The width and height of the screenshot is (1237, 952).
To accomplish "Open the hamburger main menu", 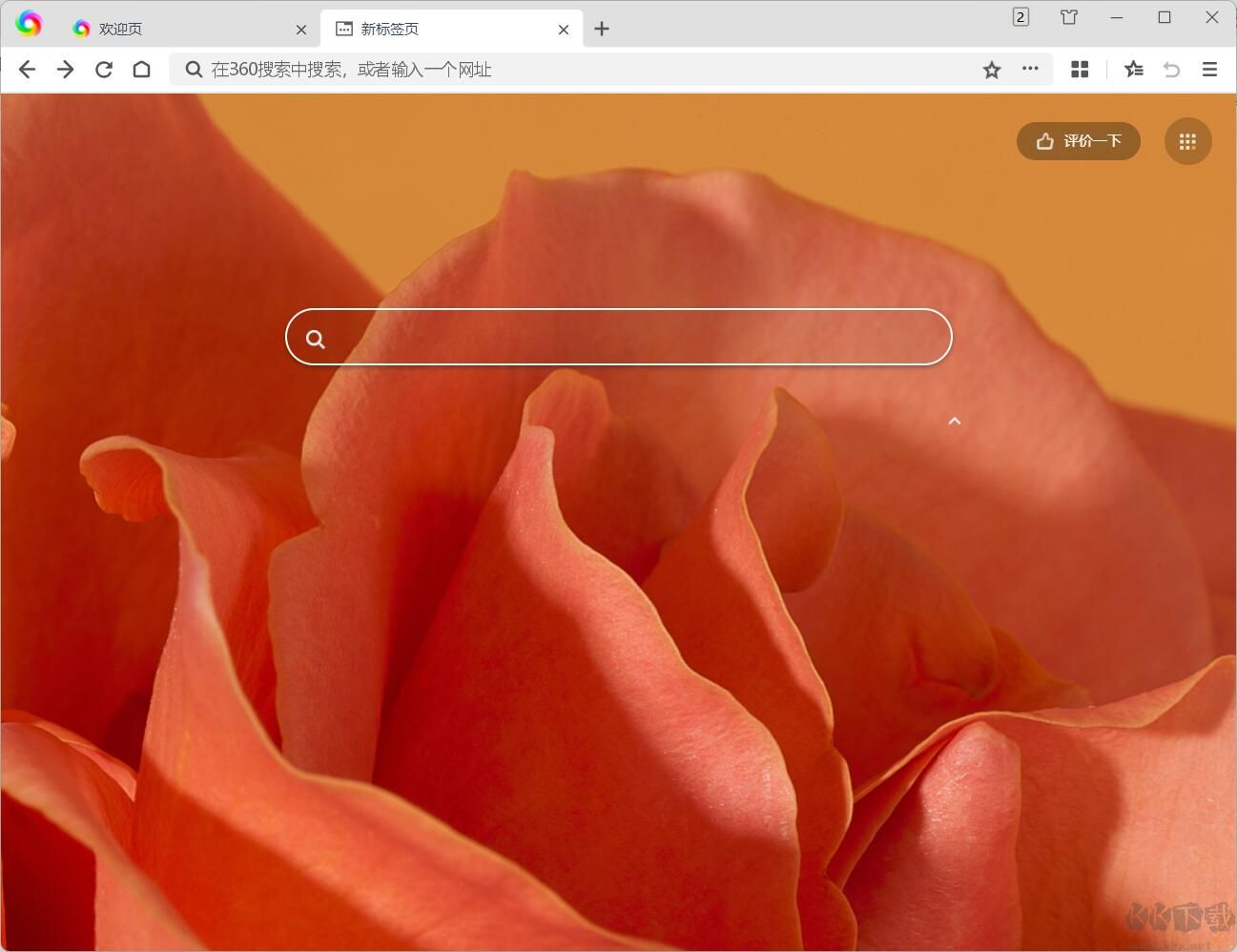I will click(1209, 70).
